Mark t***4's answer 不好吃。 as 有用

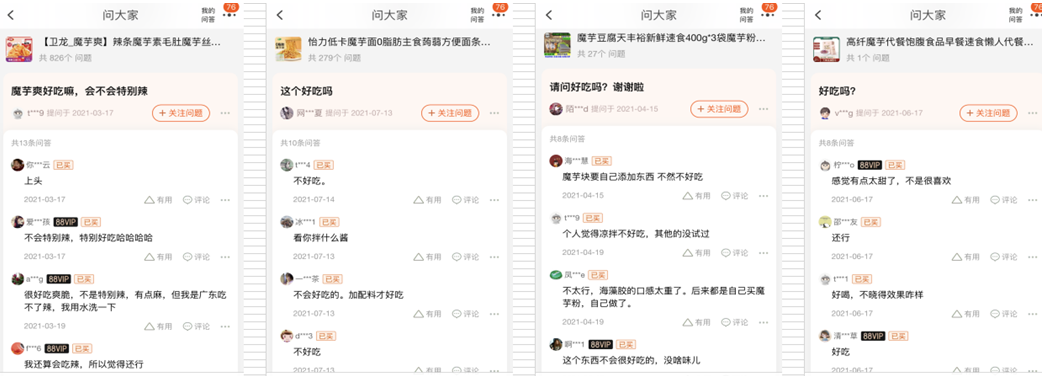coord(428,200)
